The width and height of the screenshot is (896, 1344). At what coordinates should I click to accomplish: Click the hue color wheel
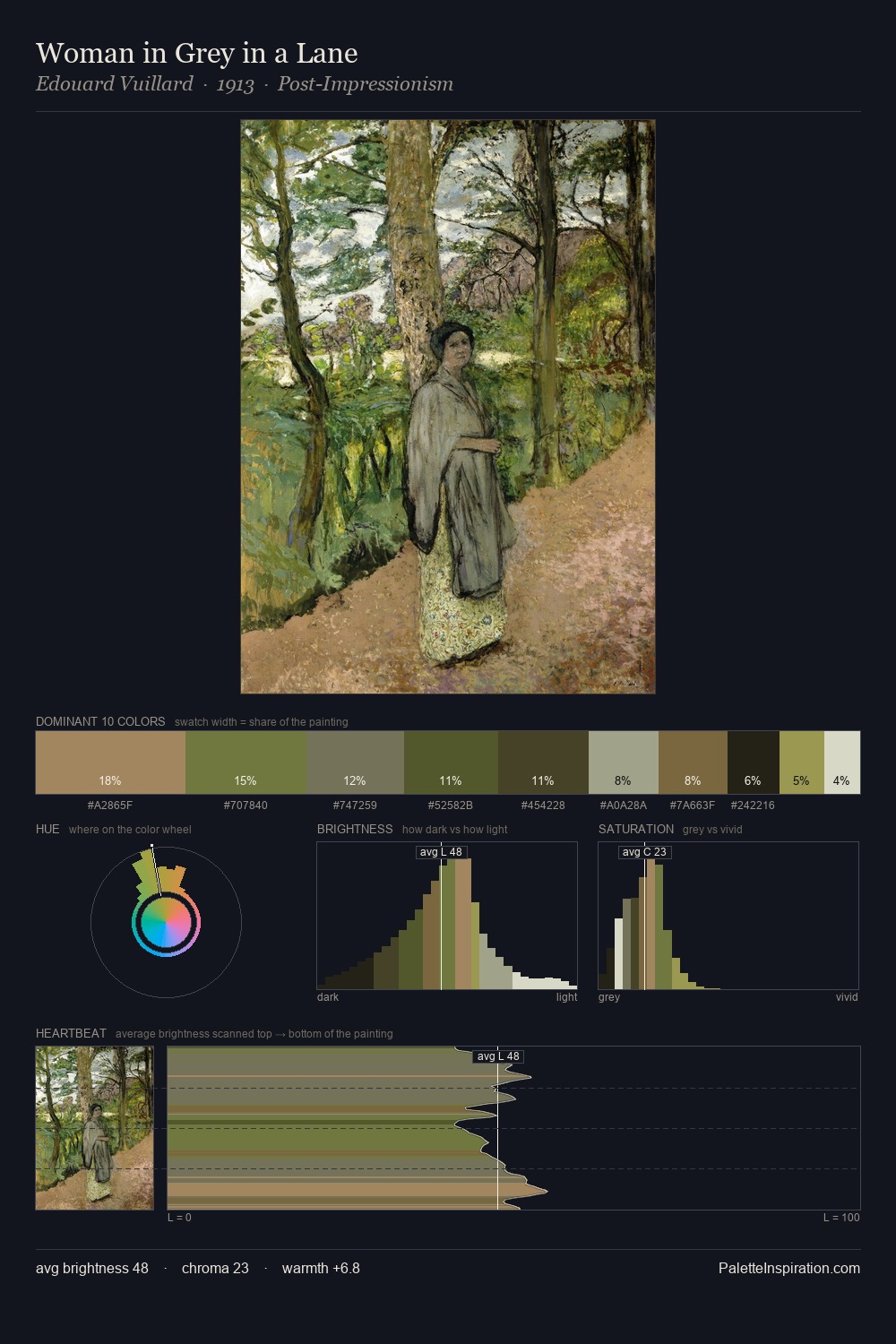click(166, 921)
